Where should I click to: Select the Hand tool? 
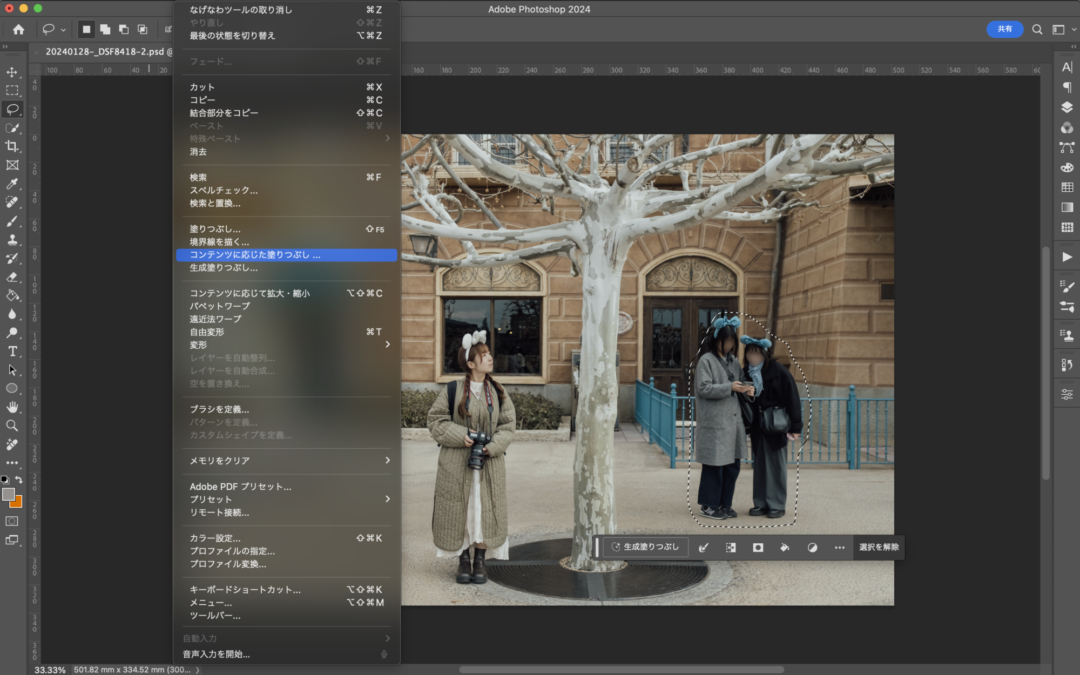coord(13,407)
